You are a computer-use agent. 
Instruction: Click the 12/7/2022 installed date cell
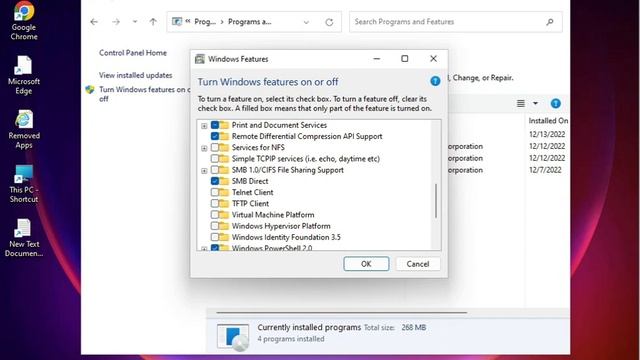click(545, 170)
